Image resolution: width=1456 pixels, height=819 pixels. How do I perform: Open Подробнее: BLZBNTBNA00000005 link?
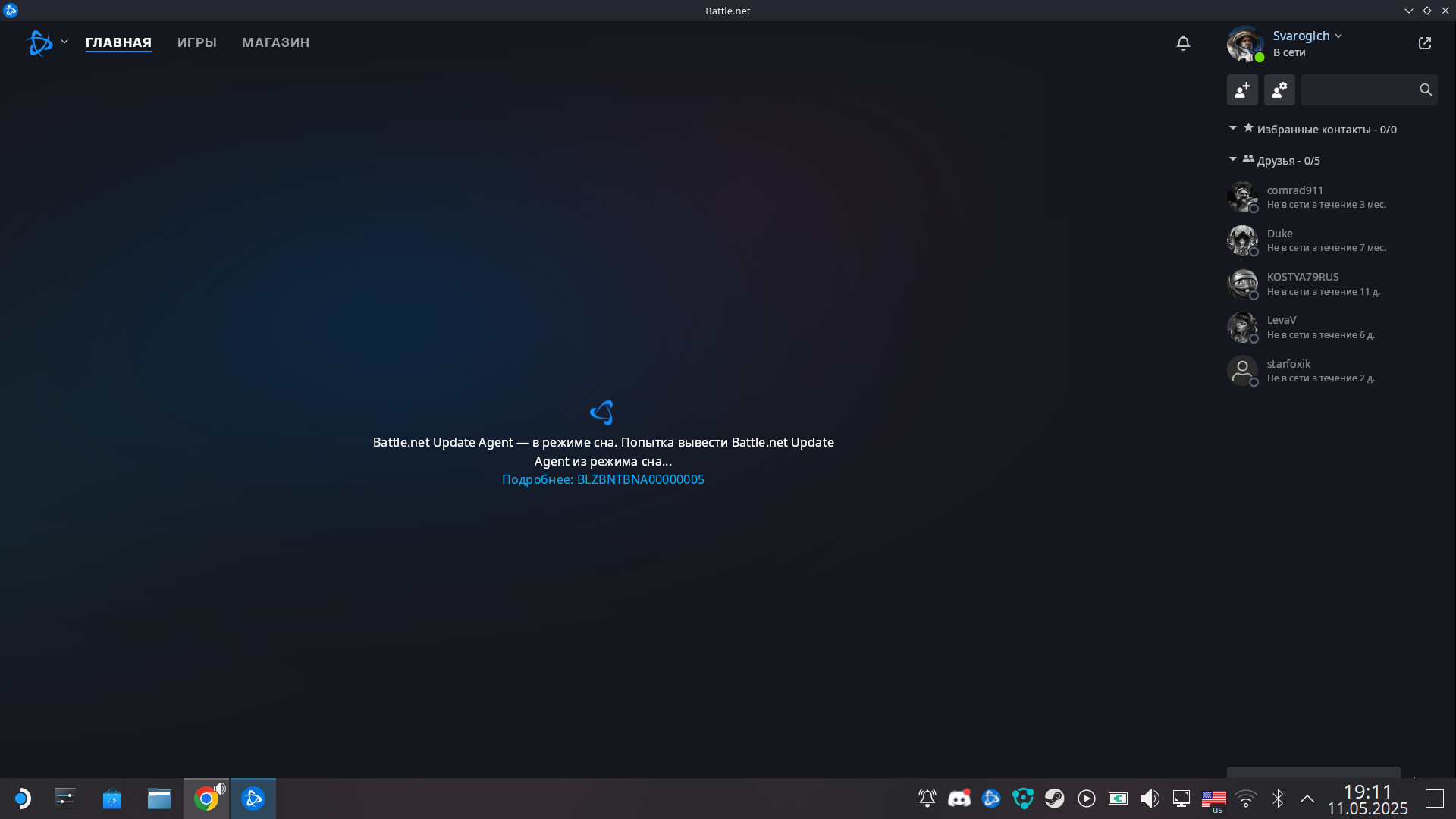(x=603, y=479)
